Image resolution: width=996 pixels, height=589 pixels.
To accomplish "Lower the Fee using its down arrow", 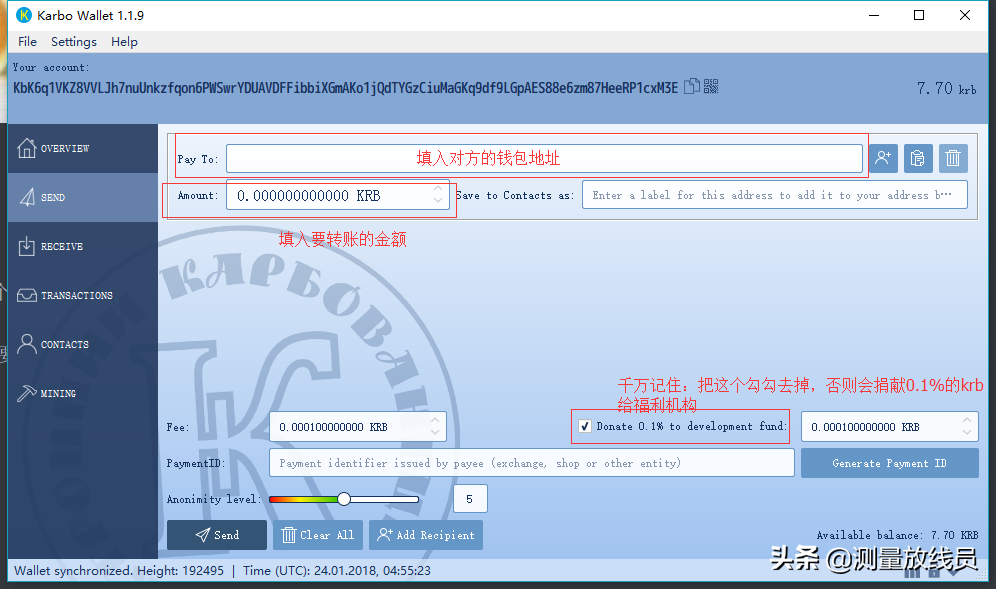I will click(x=435, y=433).
